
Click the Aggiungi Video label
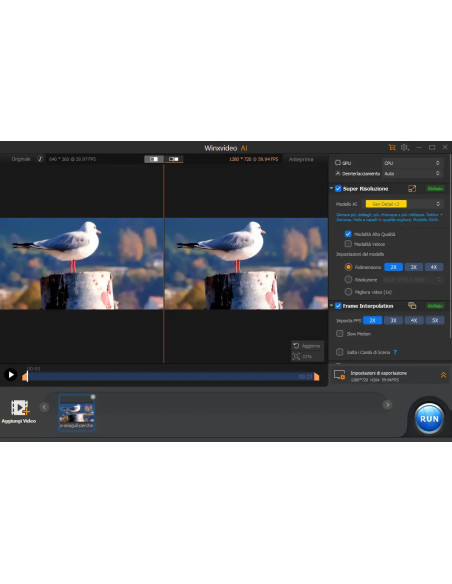(x=19, y=421)
